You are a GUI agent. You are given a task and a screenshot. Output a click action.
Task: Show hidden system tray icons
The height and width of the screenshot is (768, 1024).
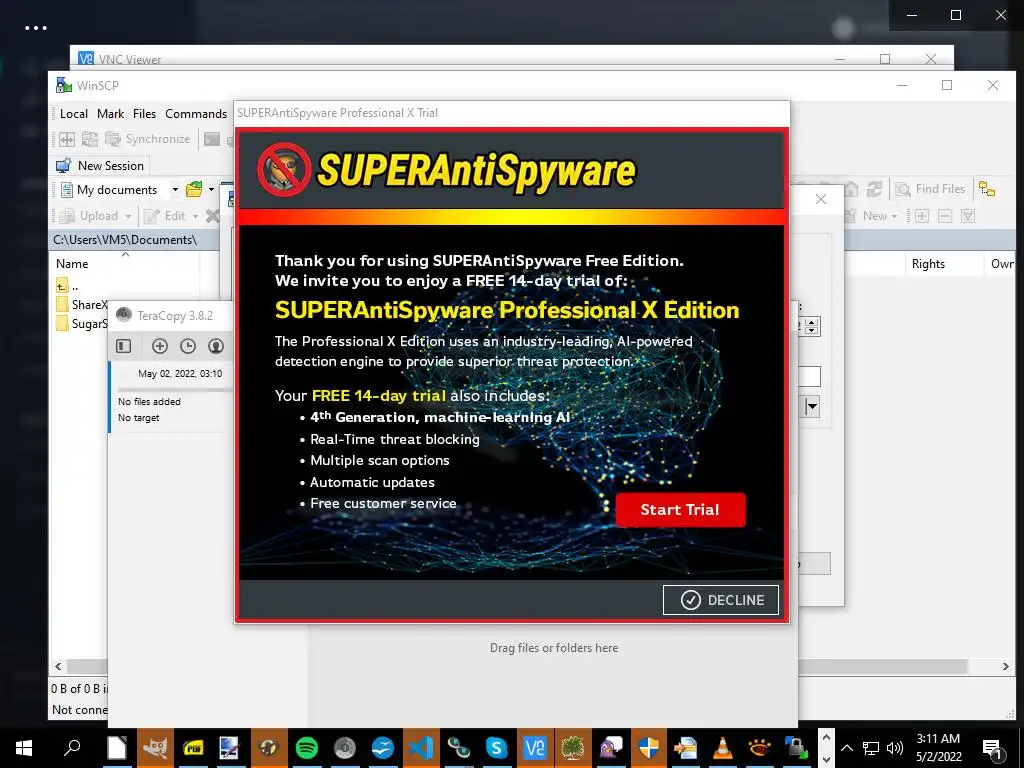(847, 748)
